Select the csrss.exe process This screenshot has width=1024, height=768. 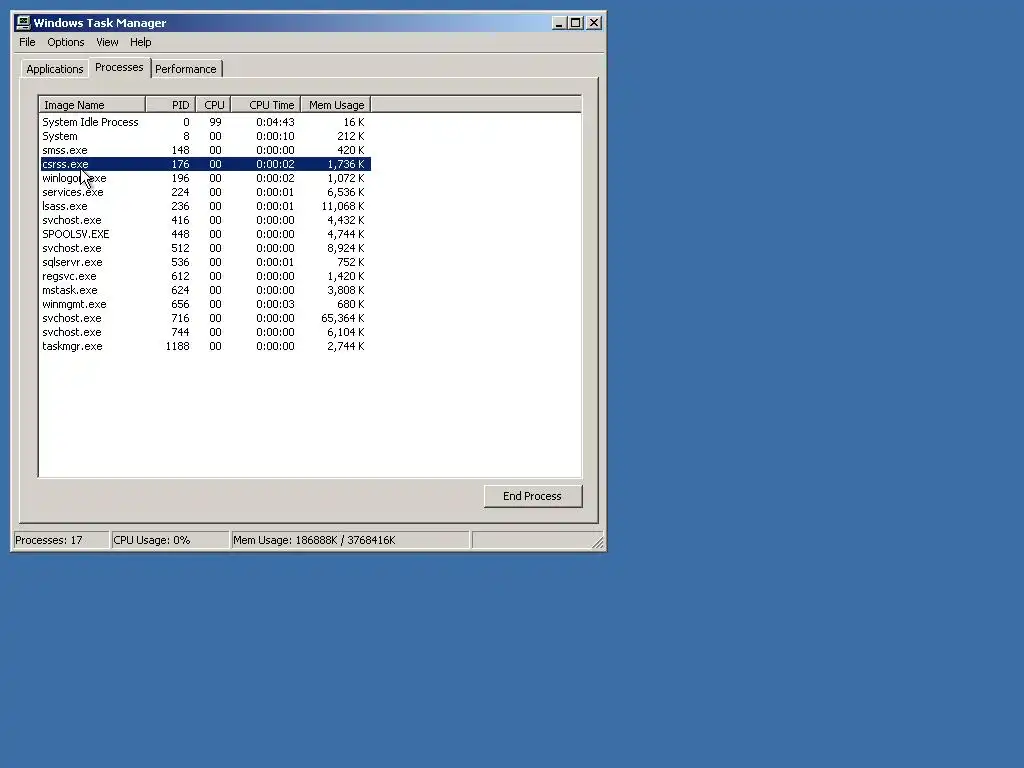205,164
